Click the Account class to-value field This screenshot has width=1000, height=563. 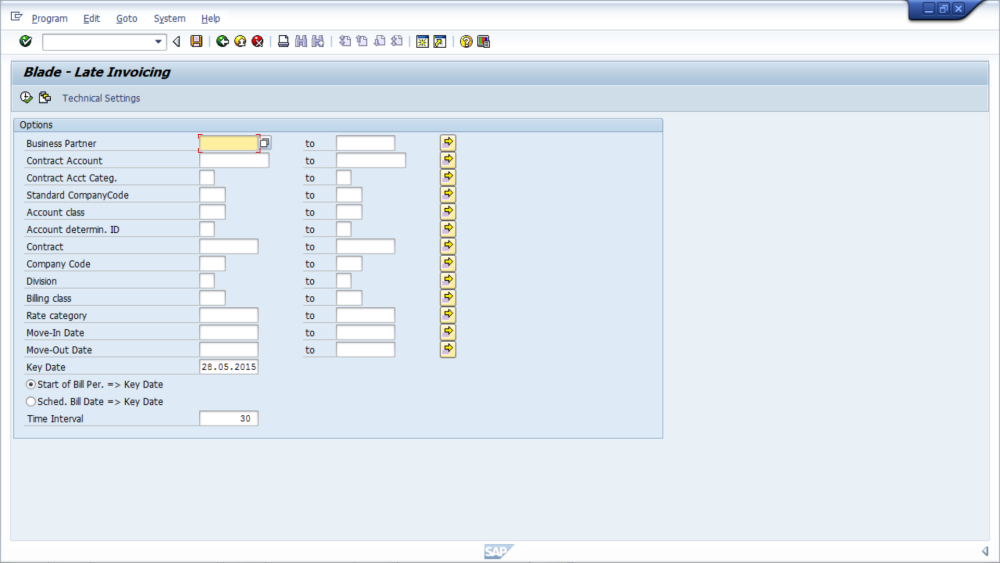pos(349,212)
